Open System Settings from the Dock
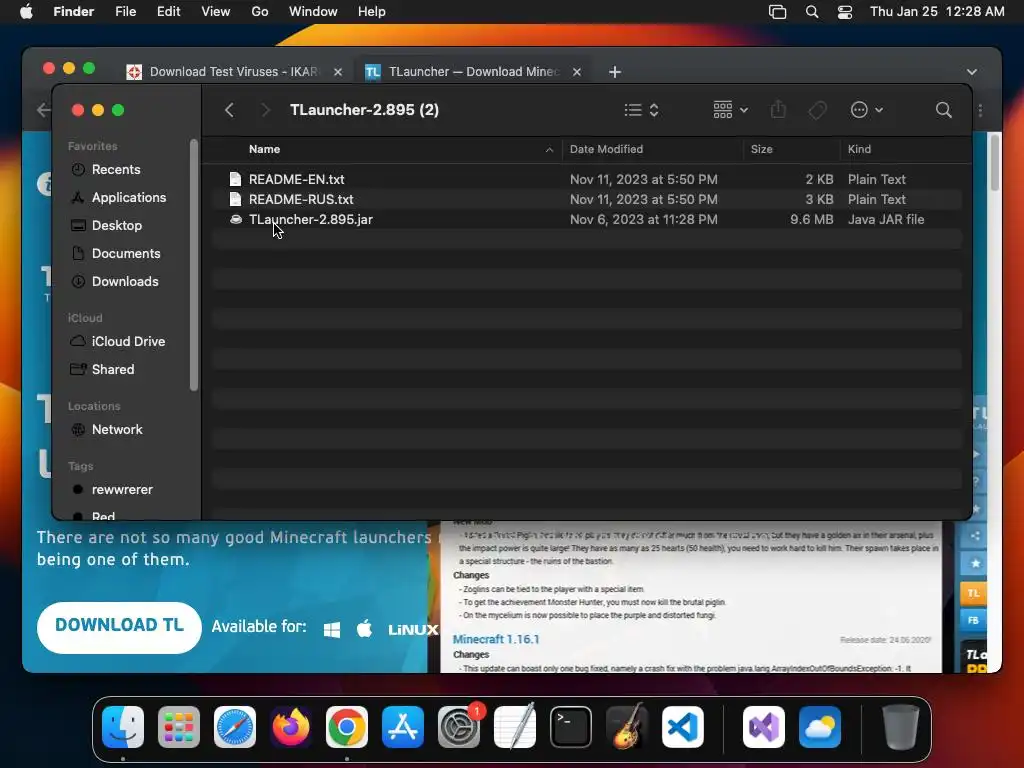This screenshot has height=768, width=1024. (459, 727)
